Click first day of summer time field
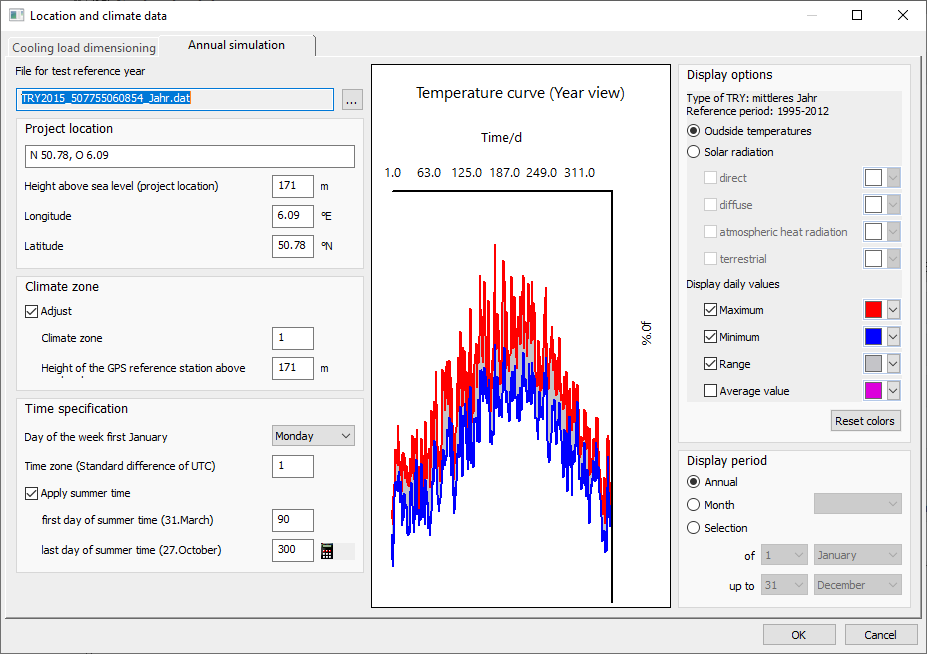This screenshot has width=927, height=654. pyautogui.click(x=293, y=520)
